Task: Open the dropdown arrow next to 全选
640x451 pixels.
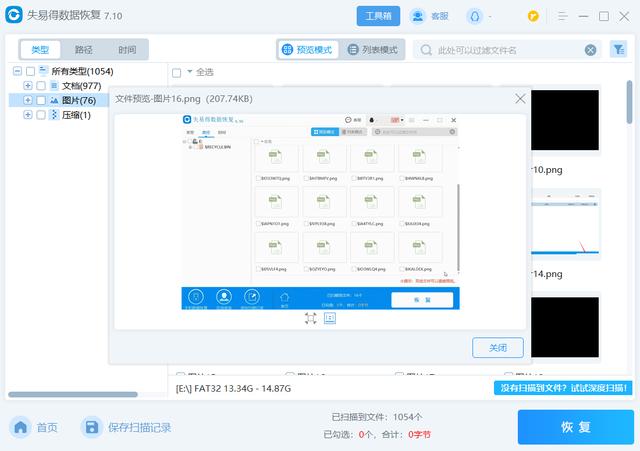Action: 189,71
